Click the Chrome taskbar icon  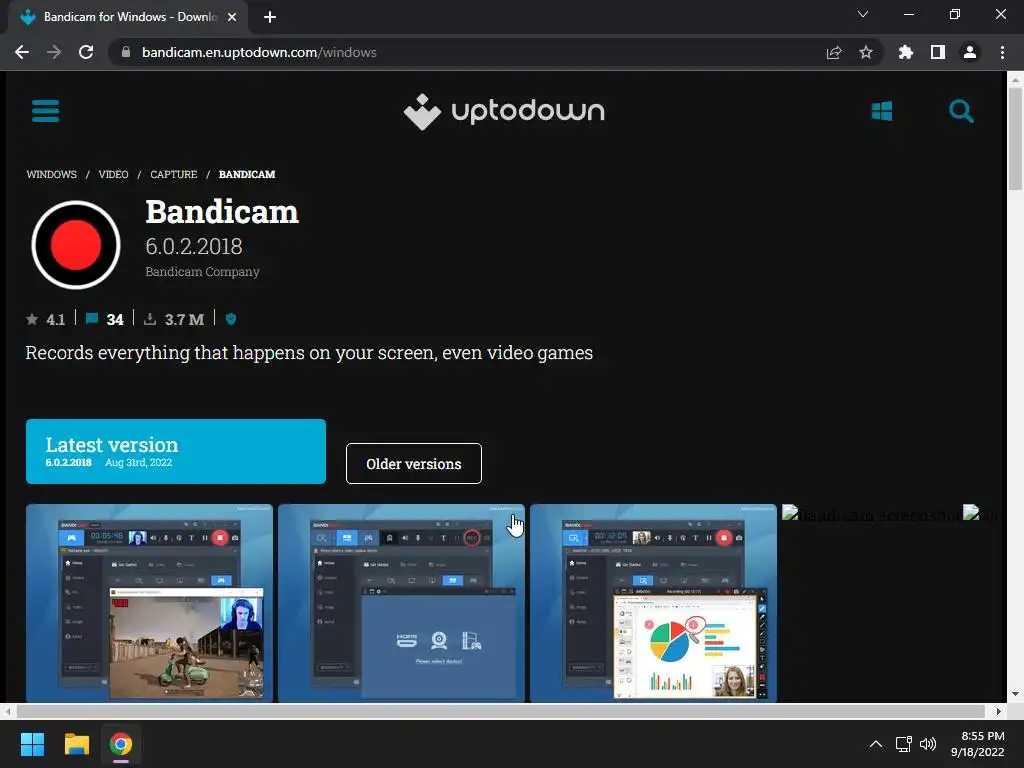tap(121, 744)
